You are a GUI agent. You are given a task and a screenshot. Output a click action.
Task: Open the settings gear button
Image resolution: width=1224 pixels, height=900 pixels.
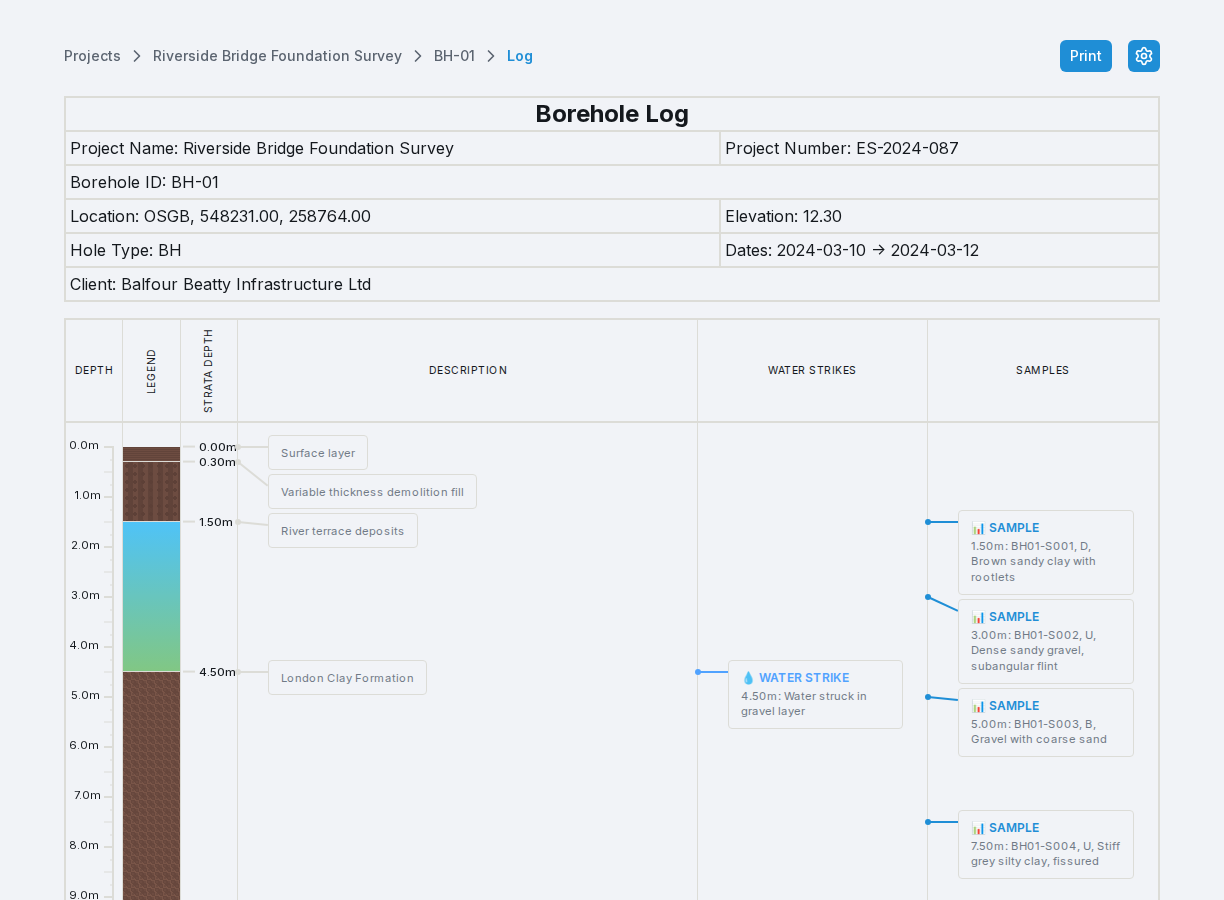tap(1144, 56)
